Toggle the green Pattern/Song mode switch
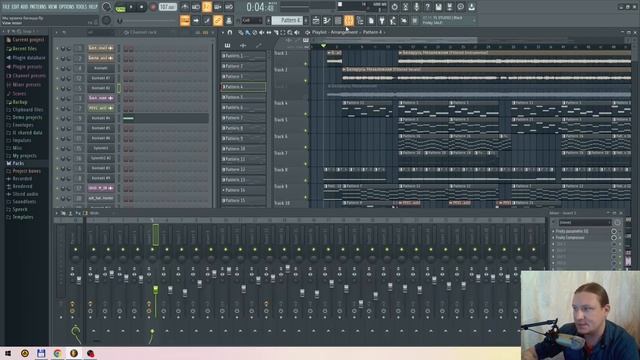The width and height of the screenshot is (640, 360). pyautogui.click(x=120, y=7)
